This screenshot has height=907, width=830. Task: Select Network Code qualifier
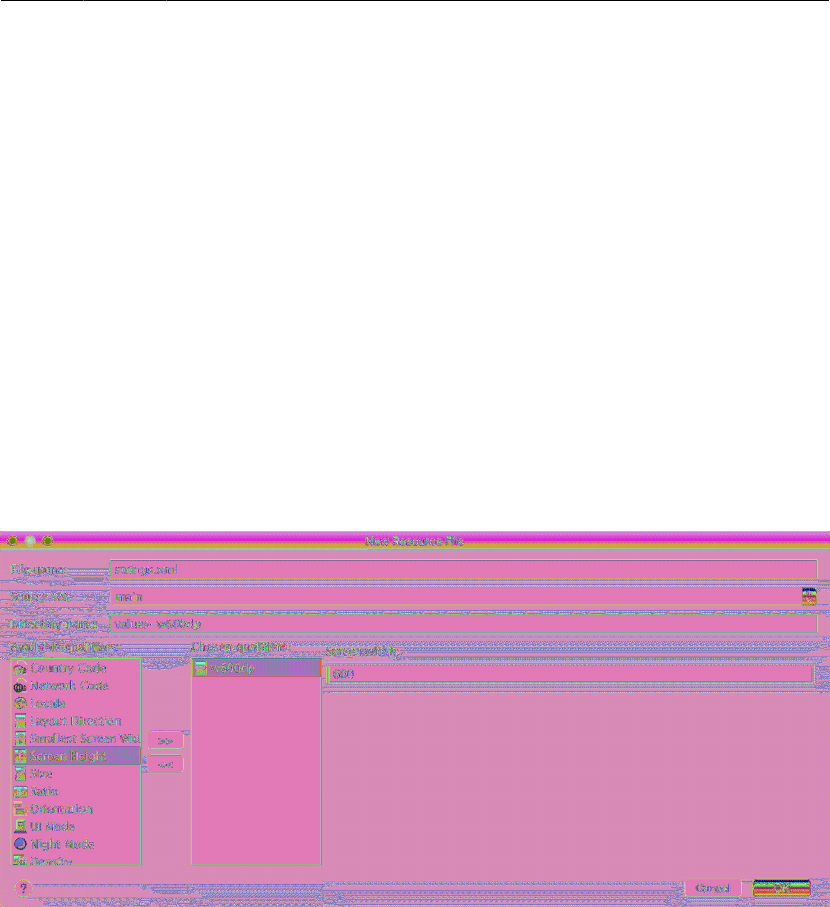pos(76,686)
